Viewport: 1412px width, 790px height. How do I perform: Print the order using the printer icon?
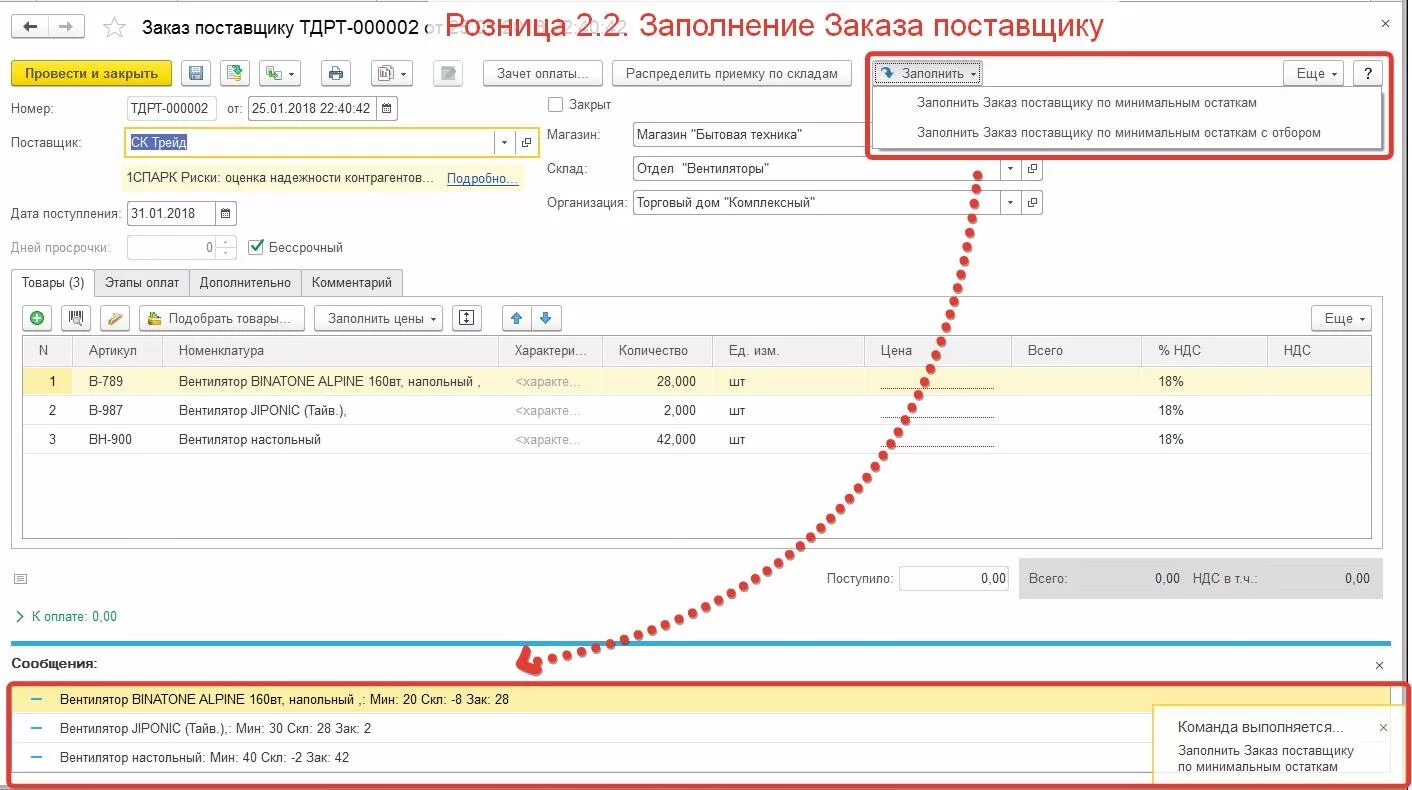(336, 73)
